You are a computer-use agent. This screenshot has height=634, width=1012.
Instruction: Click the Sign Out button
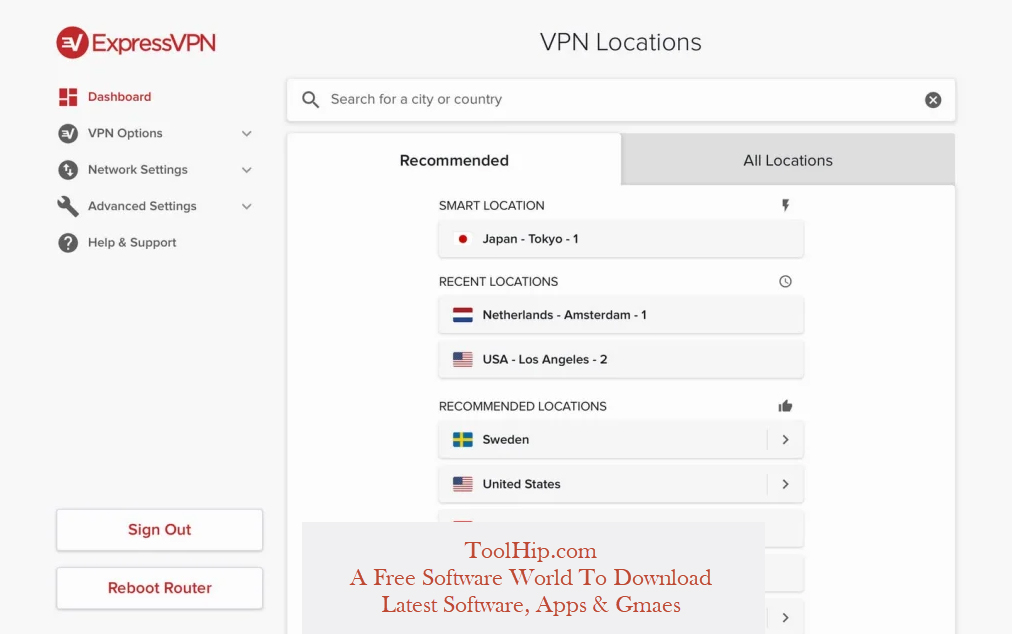(159, 530)
